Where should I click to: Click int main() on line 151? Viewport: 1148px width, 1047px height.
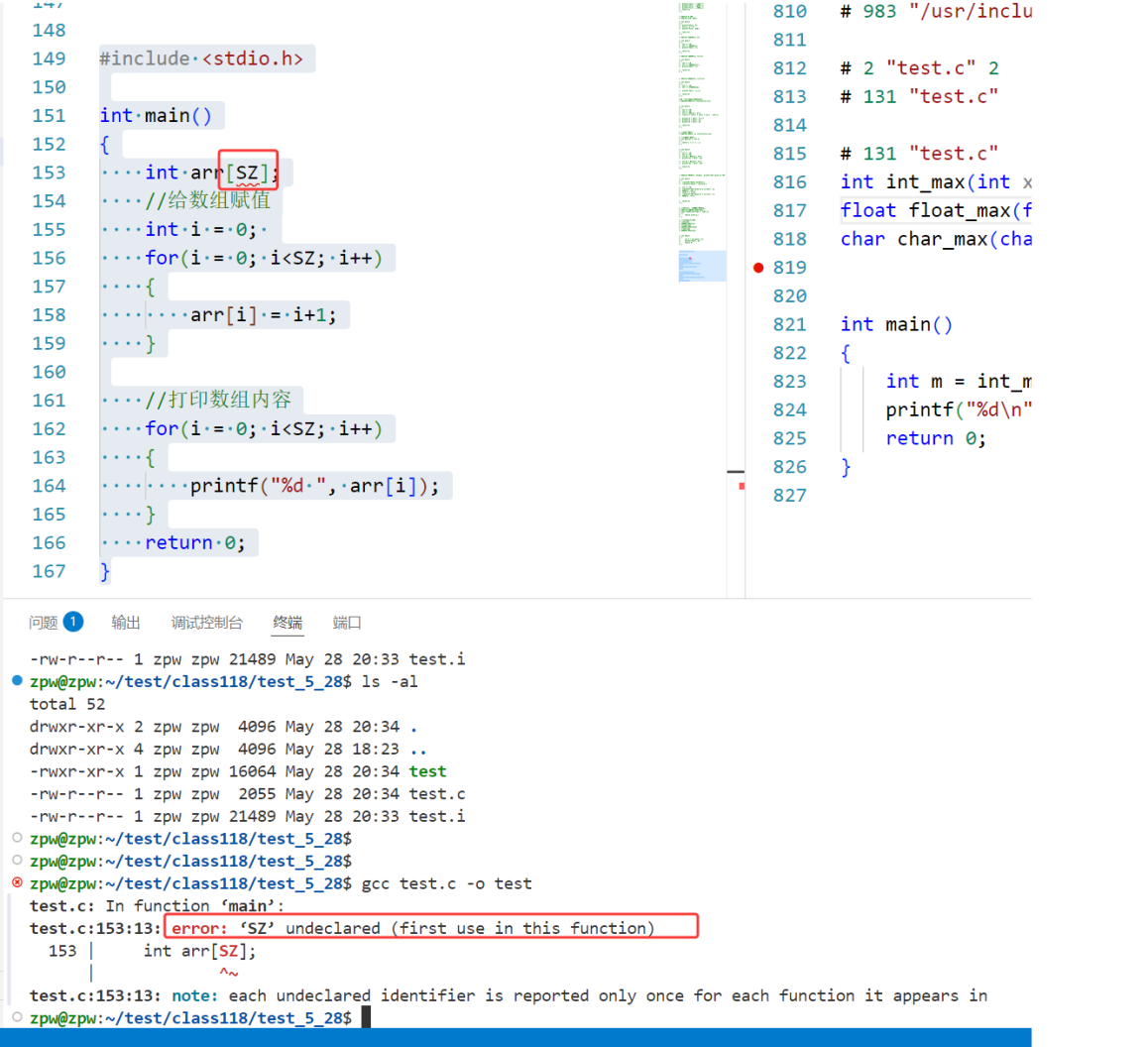(156, 116)
